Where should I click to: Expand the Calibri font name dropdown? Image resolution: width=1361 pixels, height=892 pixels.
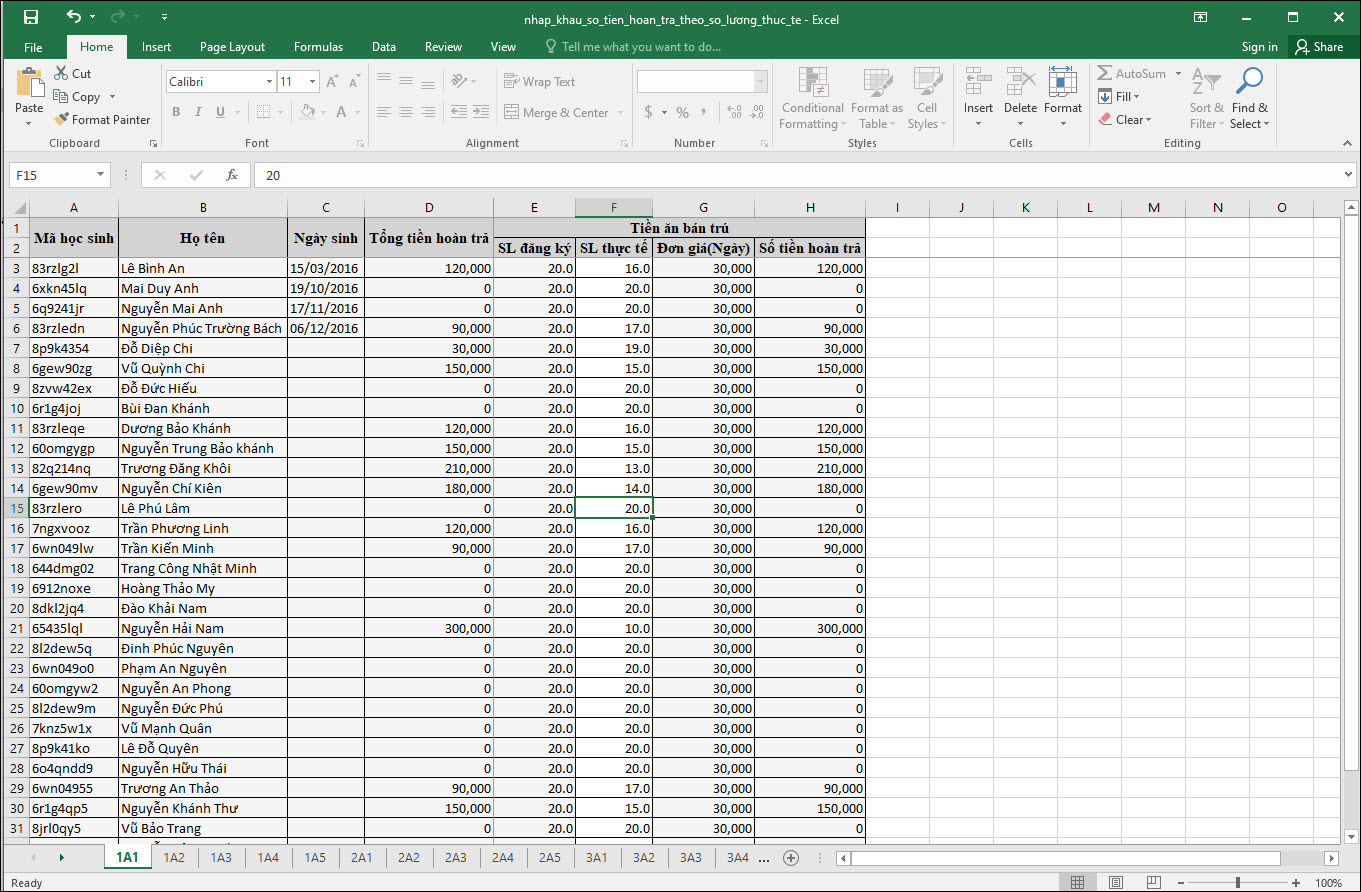click(x=269, y=82)
